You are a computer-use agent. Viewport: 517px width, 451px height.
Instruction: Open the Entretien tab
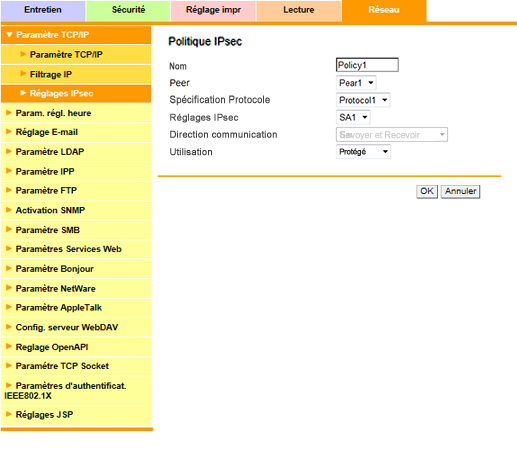pyautogui.click(x=43, y=11)
